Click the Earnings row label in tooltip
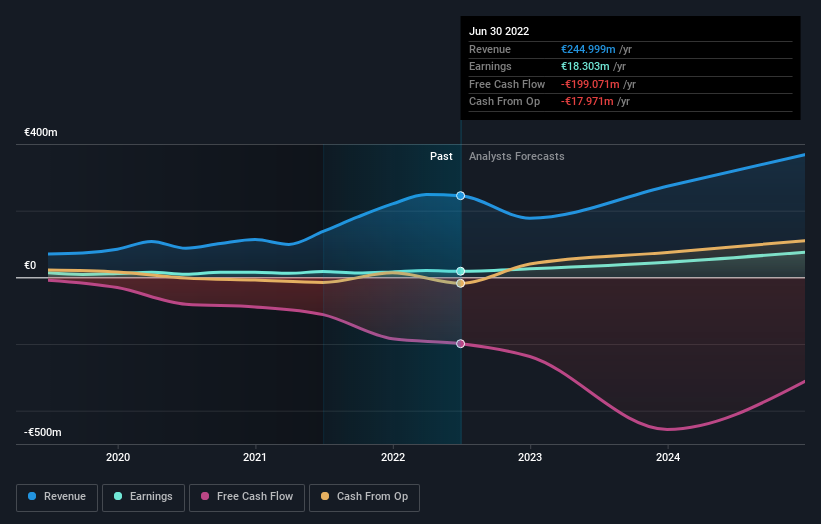This screenshot has height=524, width=821. (x=490, y=66)
